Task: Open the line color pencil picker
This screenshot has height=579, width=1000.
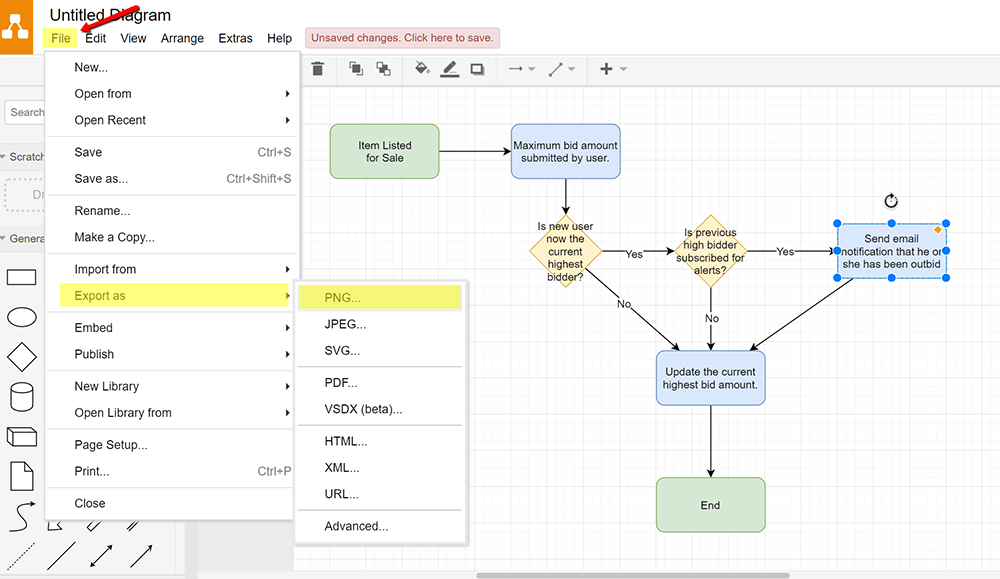Action: (x=449, y=69)
